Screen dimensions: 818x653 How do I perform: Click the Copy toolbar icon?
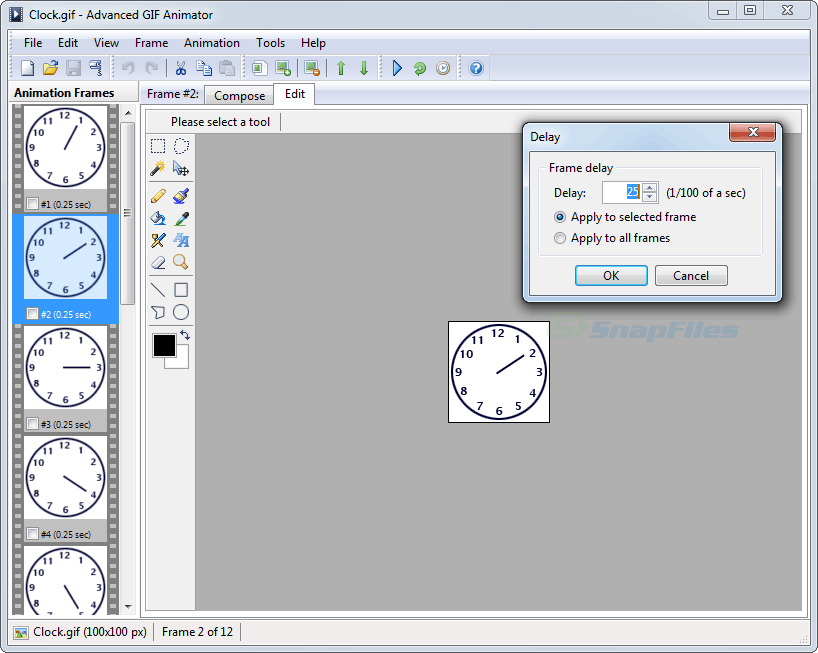(203, 68)
